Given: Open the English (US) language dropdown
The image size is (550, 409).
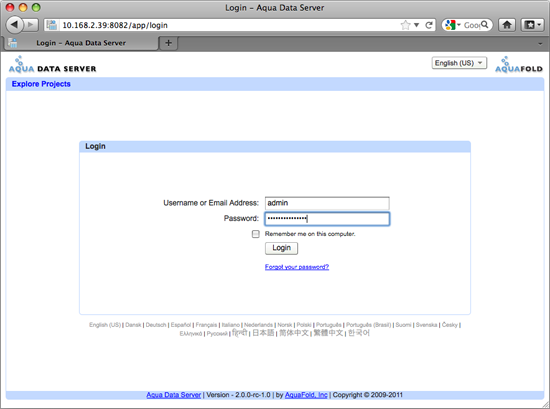Looking at the screenshot, I should [x=459, y=63].
